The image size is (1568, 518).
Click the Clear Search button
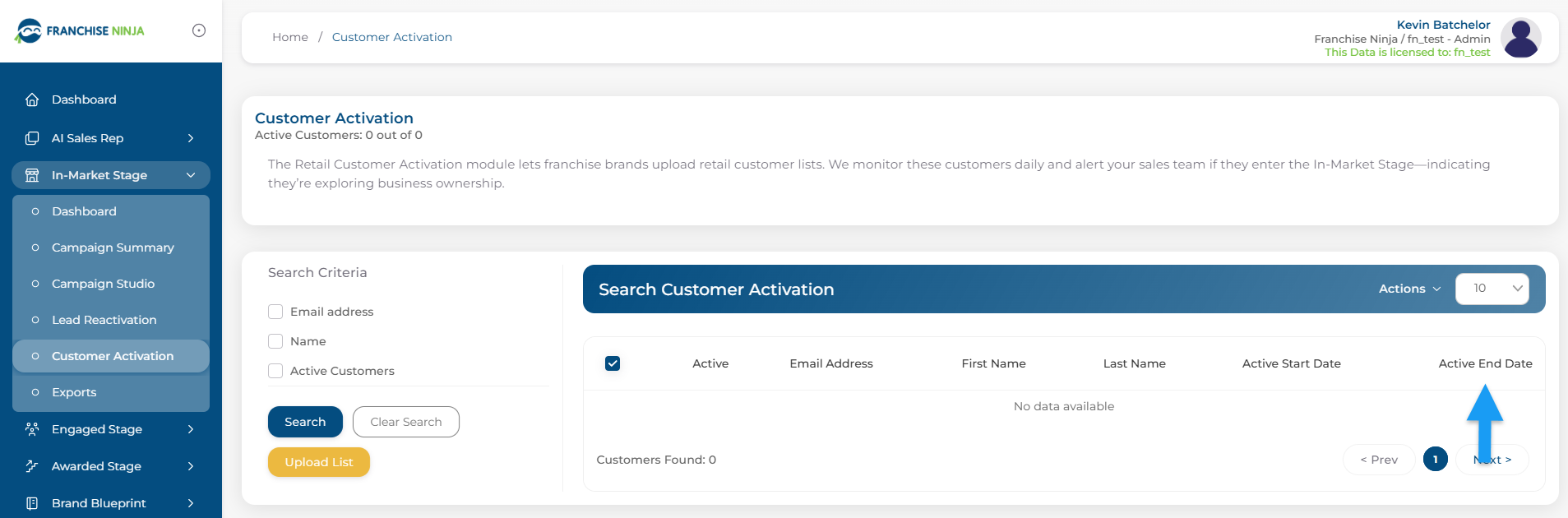(x=405, y=422)
